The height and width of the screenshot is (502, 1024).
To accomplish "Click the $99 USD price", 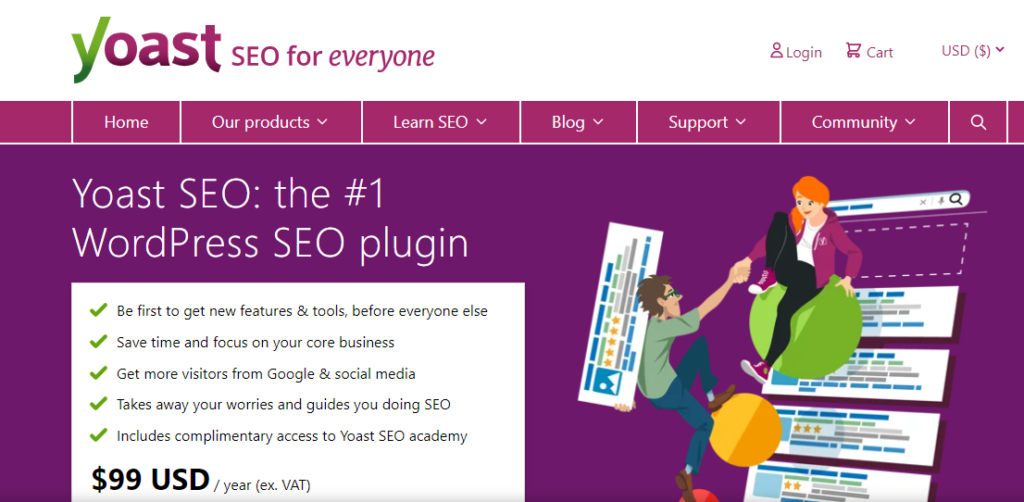I will click(x=150, y=480).
